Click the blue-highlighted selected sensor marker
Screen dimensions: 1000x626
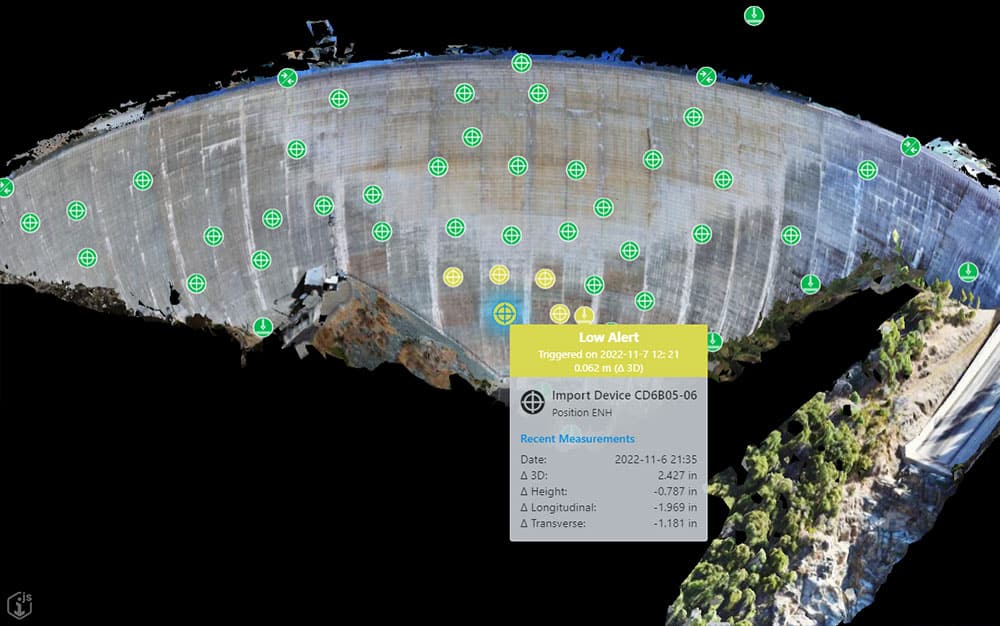[x=503, y=313]
